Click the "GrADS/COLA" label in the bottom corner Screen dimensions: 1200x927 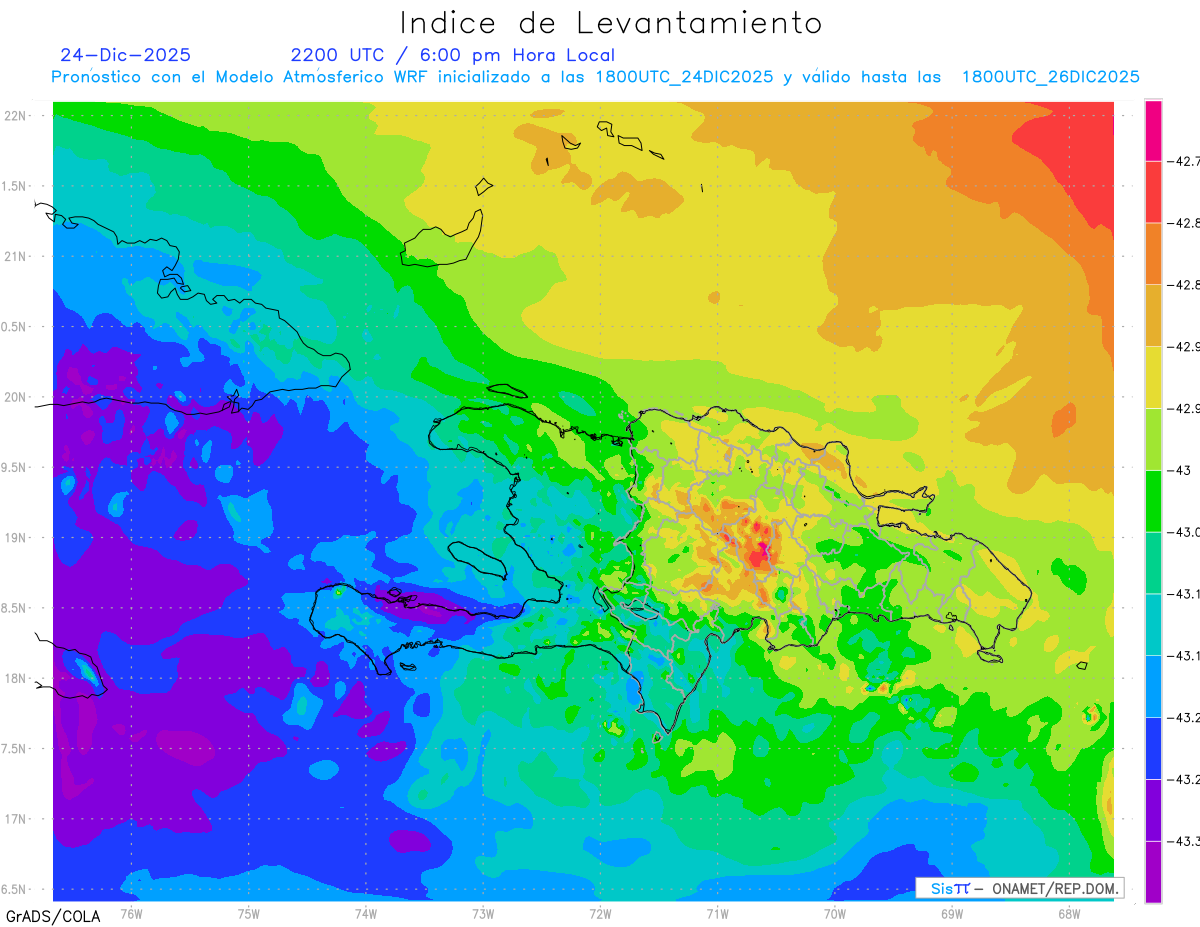53,916
